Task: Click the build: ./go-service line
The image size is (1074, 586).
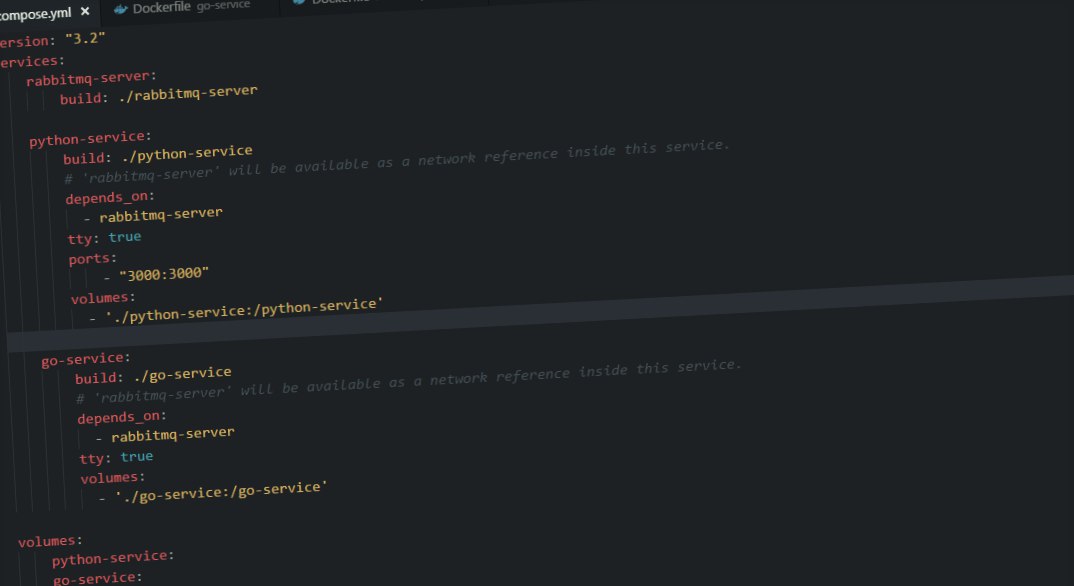Action: pyautogui.click(x=153, y=375)
